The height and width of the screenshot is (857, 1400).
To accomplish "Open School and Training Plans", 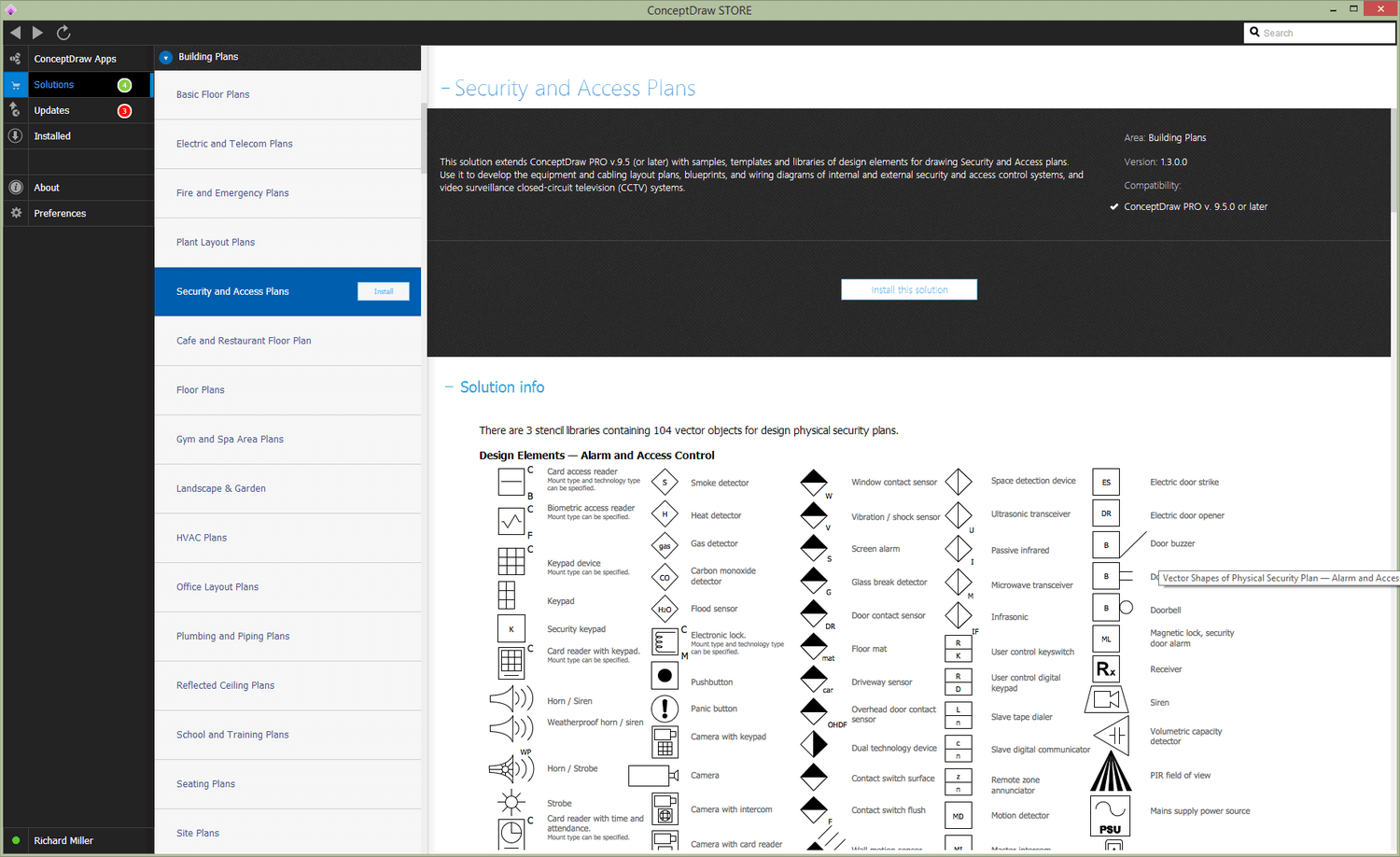I will (x=287, y=735).
